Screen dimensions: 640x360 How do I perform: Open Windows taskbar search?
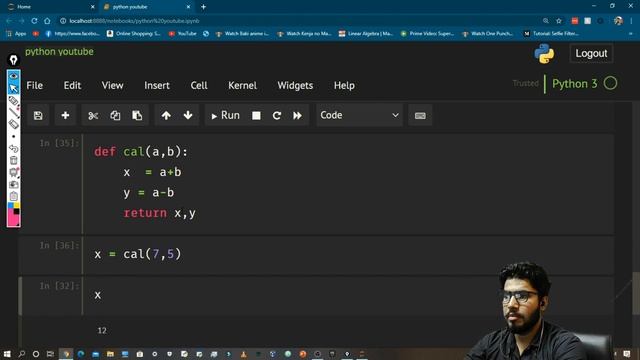pos(22,354)
